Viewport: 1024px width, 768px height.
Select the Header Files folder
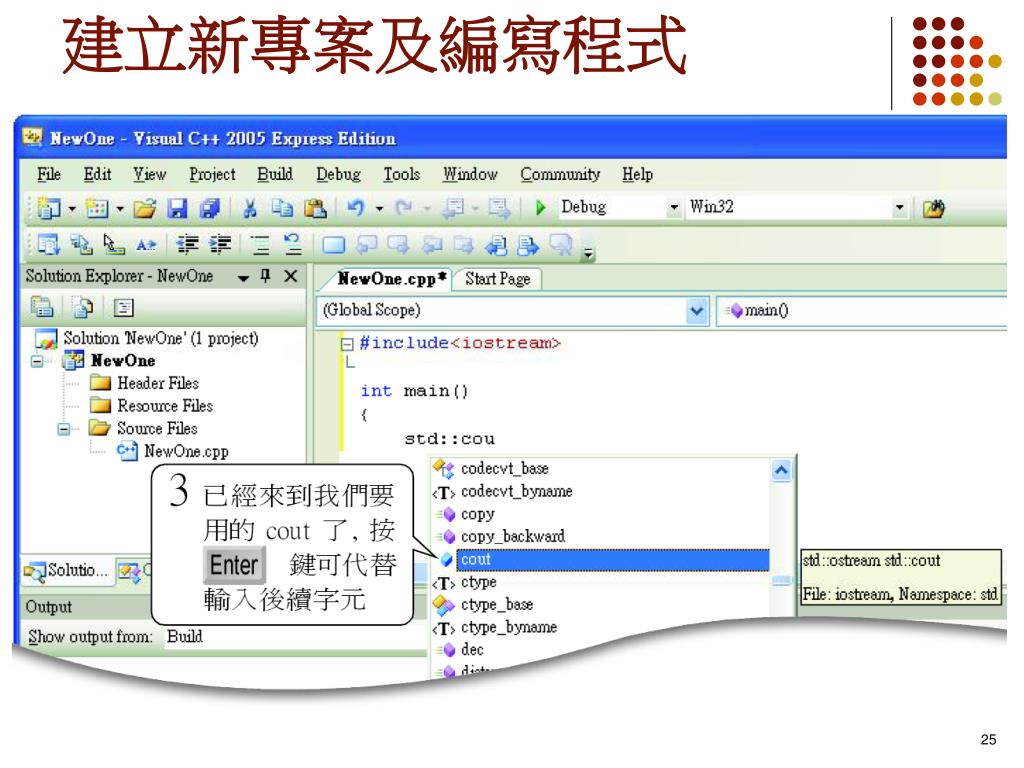click(x=157, y=383)
